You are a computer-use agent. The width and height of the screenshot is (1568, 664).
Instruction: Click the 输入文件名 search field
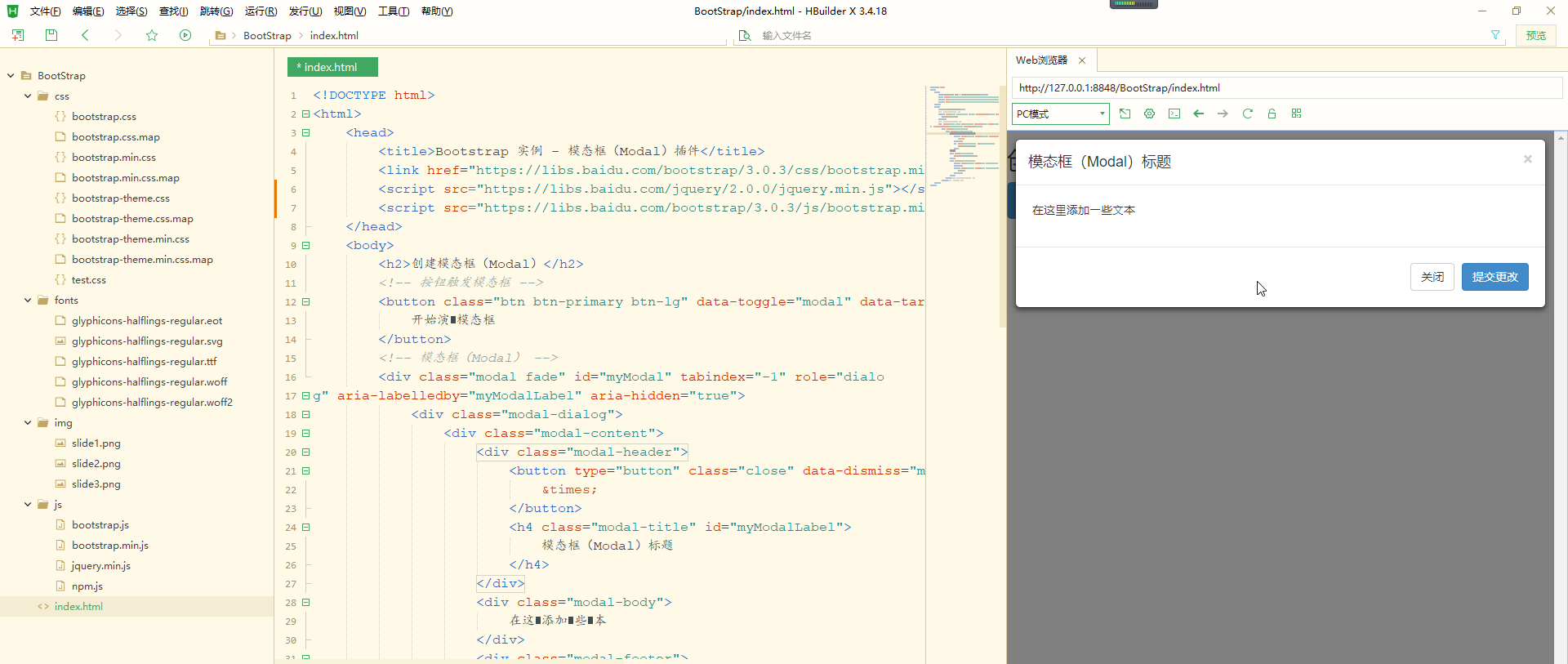point(1119,36)
